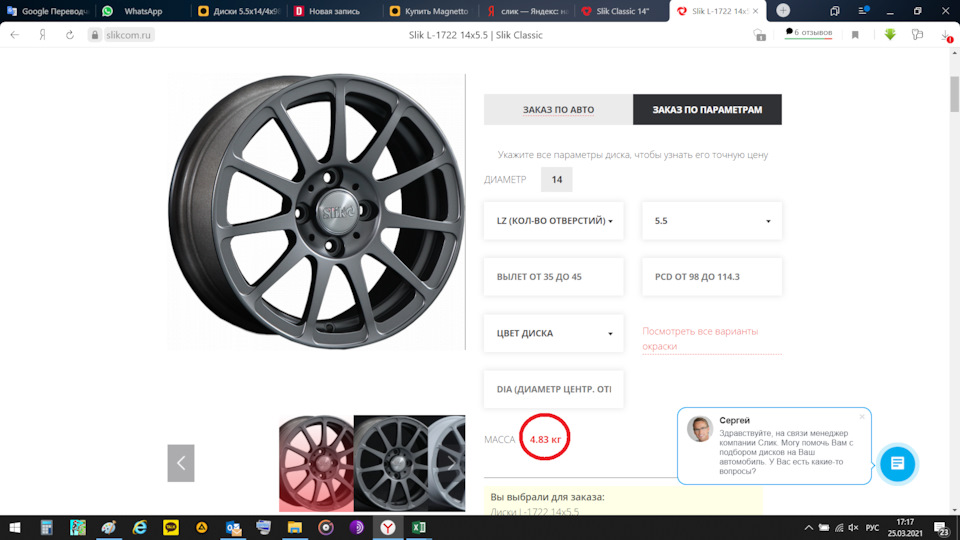Switch the РУС input language
This screenshot has height=540, width=960.
tap(872, 527)
